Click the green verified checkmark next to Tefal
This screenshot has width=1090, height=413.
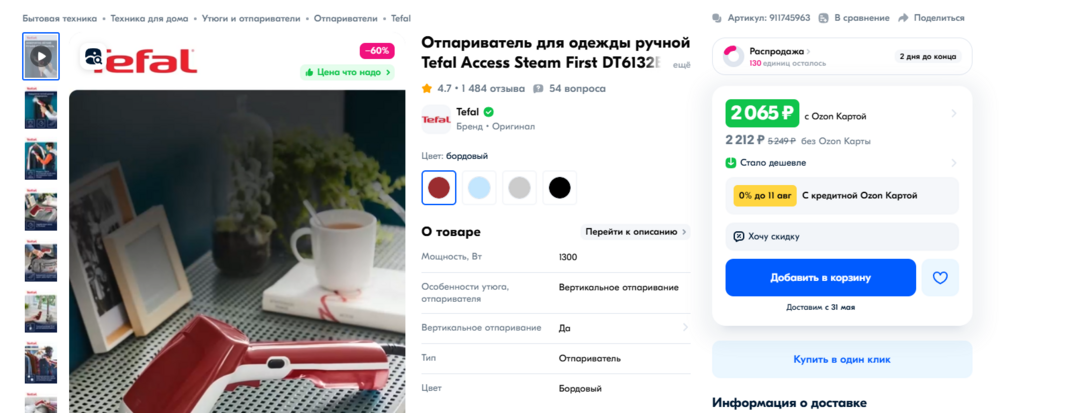pyautogui.click(x=489, y=112)
